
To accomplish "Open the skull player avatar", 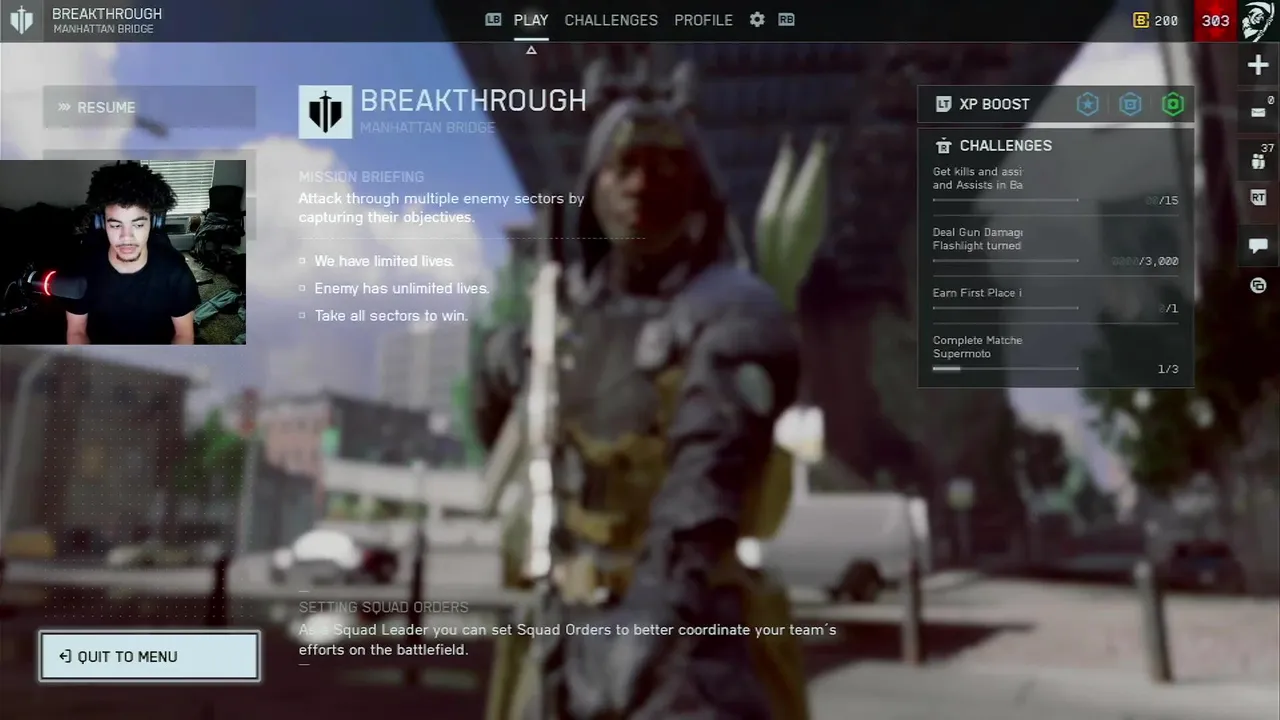I will 1259,20.
